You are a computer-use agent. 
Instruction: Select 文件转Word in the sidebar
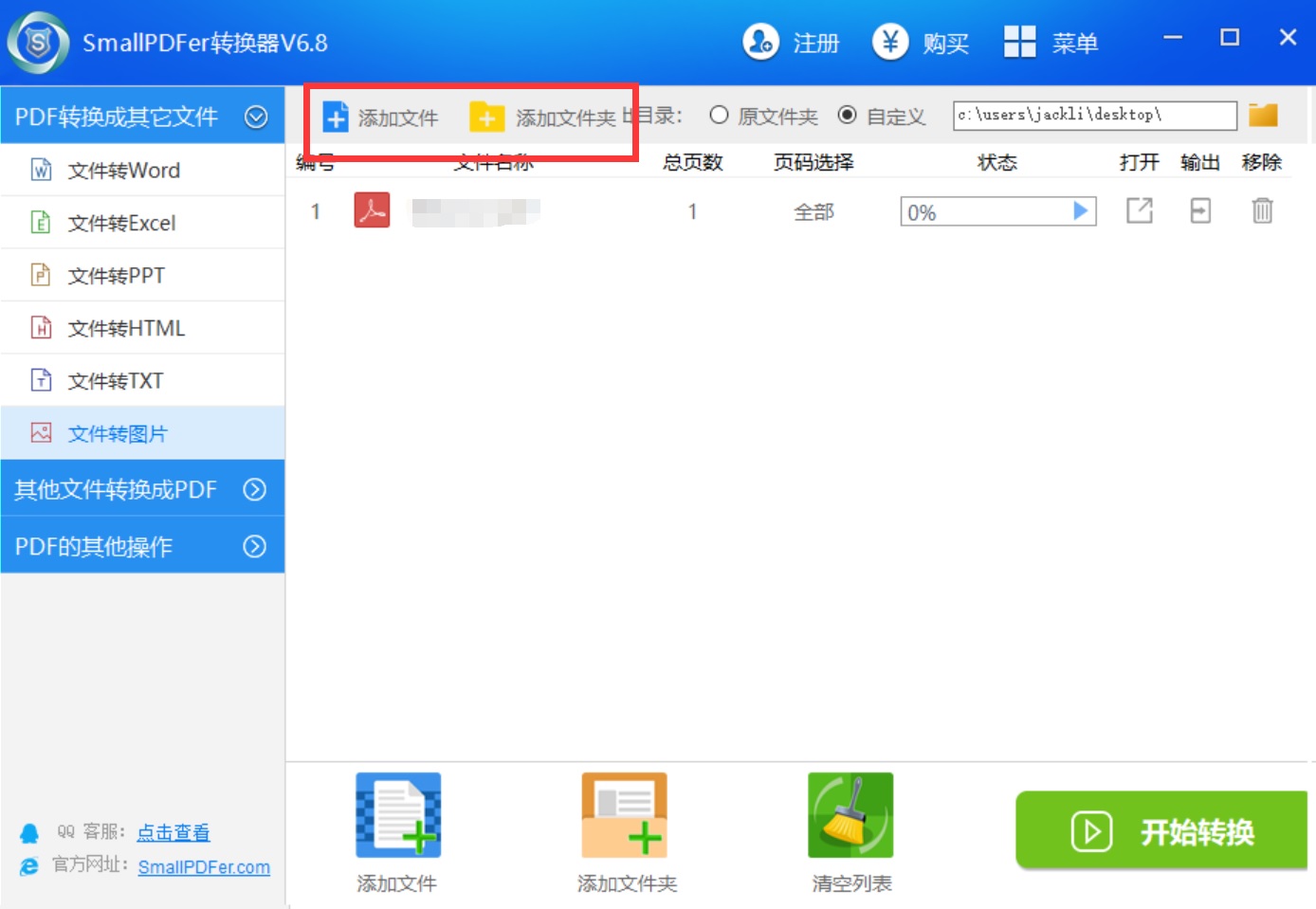[x=123, y=171]
